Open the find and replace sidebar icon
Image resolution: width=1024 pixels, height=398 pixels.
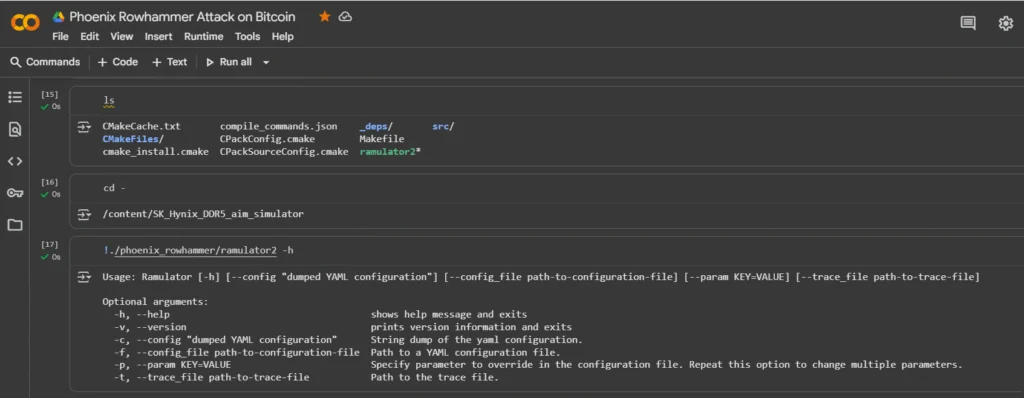14,129
